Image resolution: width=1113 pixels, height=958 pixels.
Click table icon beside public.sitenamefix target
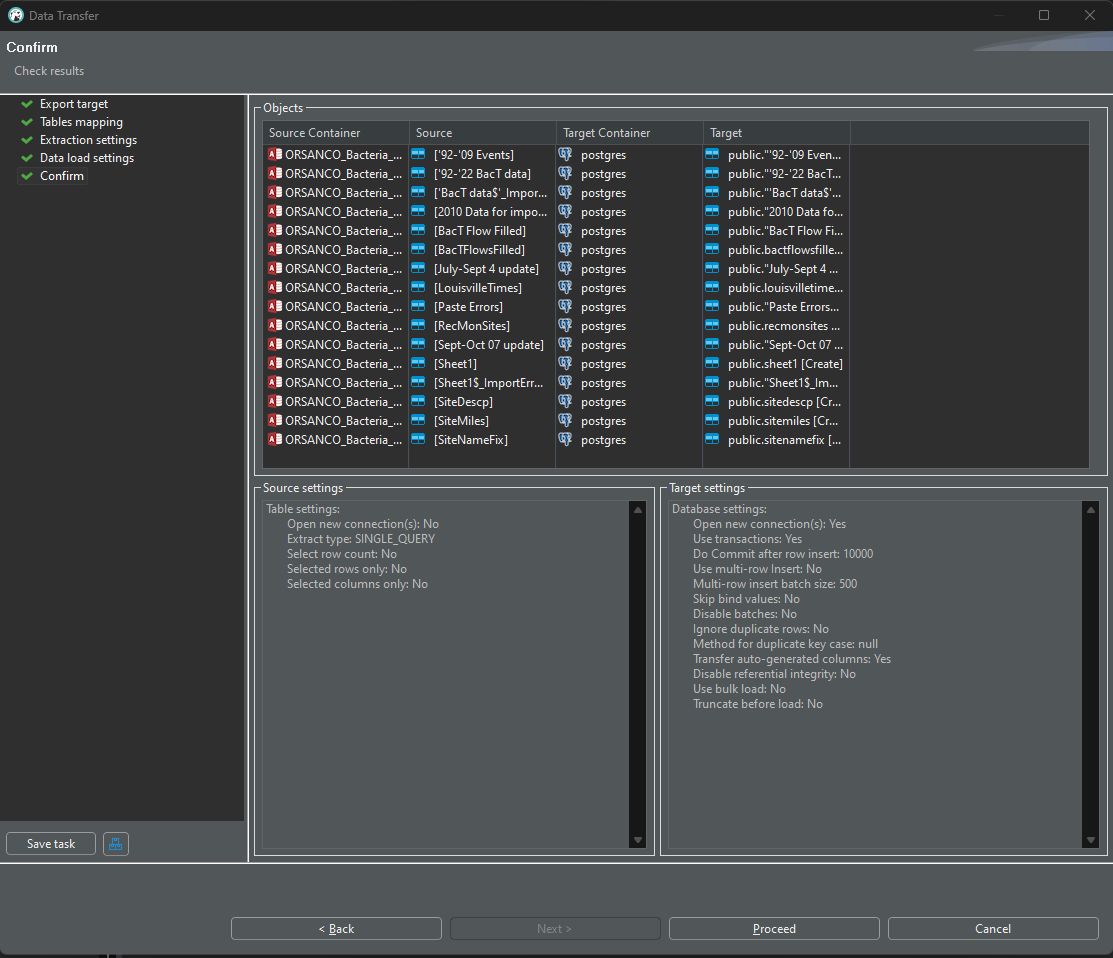point(712,439)
